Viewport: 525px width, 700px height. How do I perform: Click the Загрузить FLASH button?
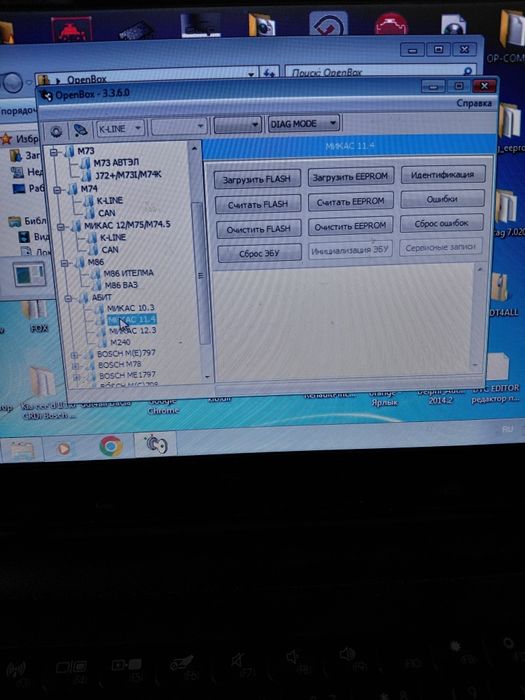257,179
